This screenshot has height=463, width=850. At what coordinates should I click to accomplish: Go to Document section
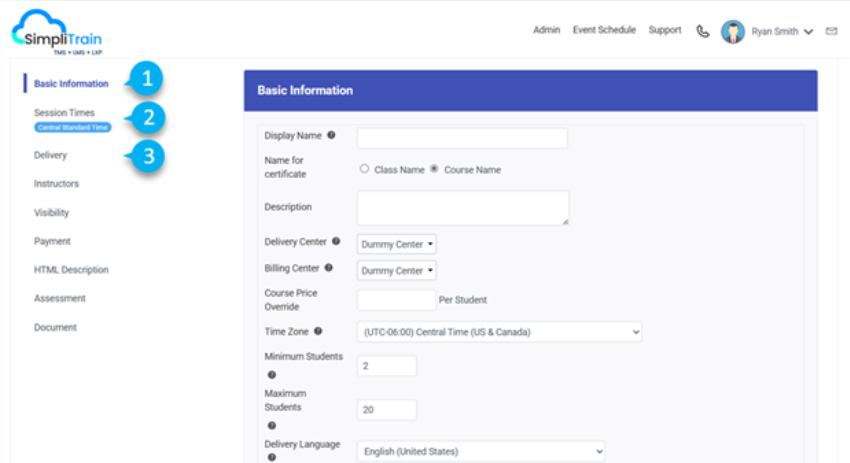coord(55,327)
